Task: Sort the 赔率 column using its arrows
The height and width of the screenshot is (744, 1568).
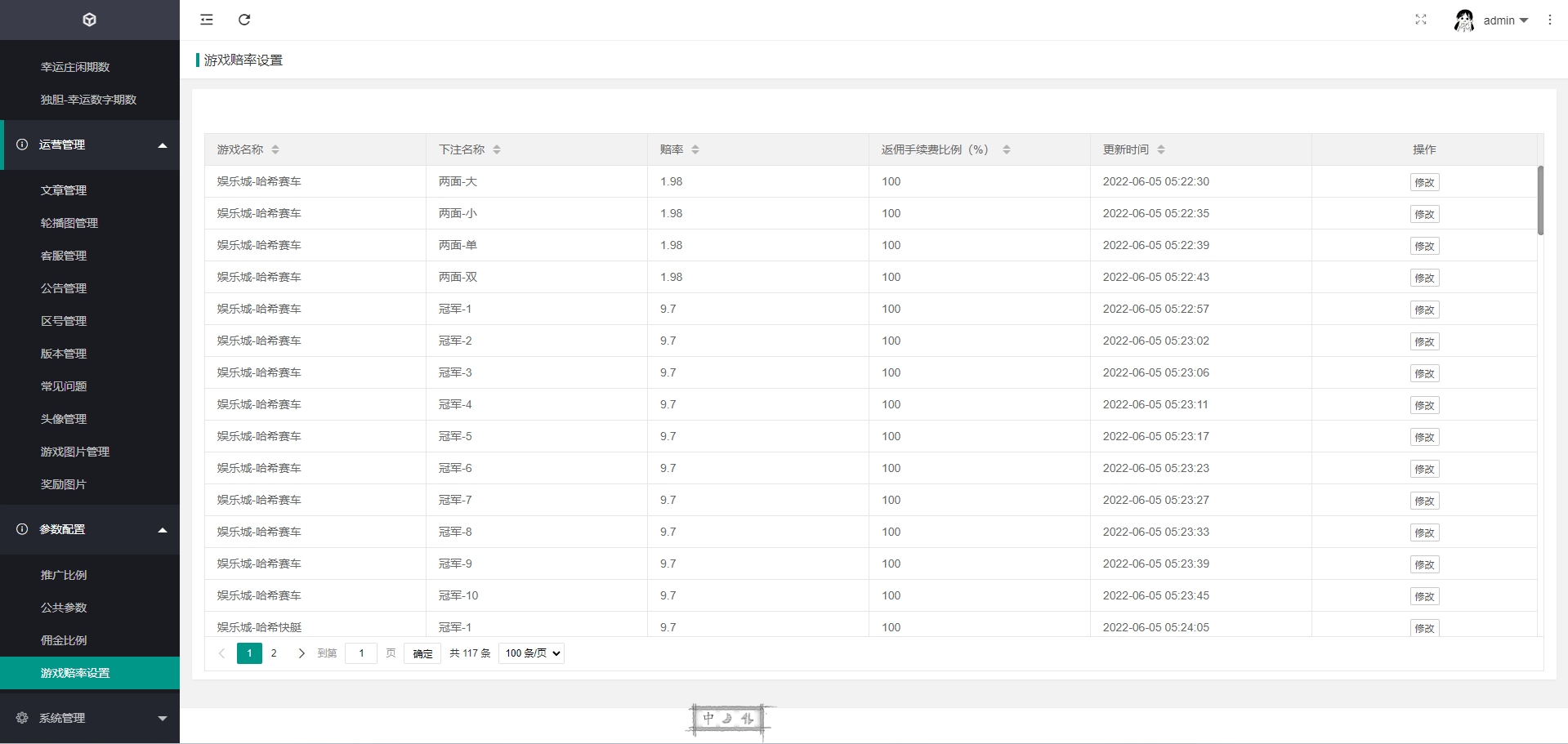Action: 695,149
